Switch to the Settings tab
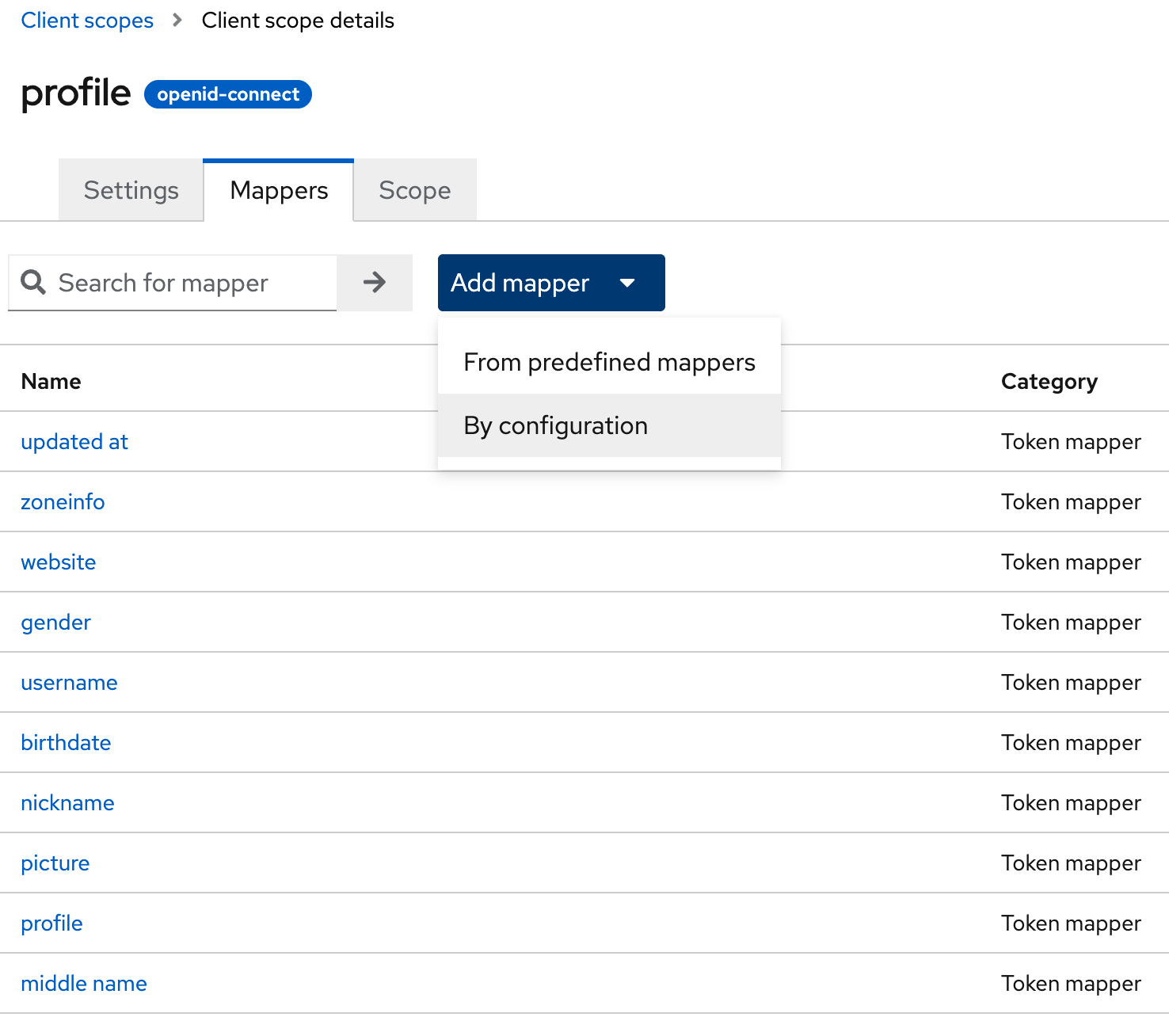This screenshot has width=1169, height=1036. click(x=130, y=190)
